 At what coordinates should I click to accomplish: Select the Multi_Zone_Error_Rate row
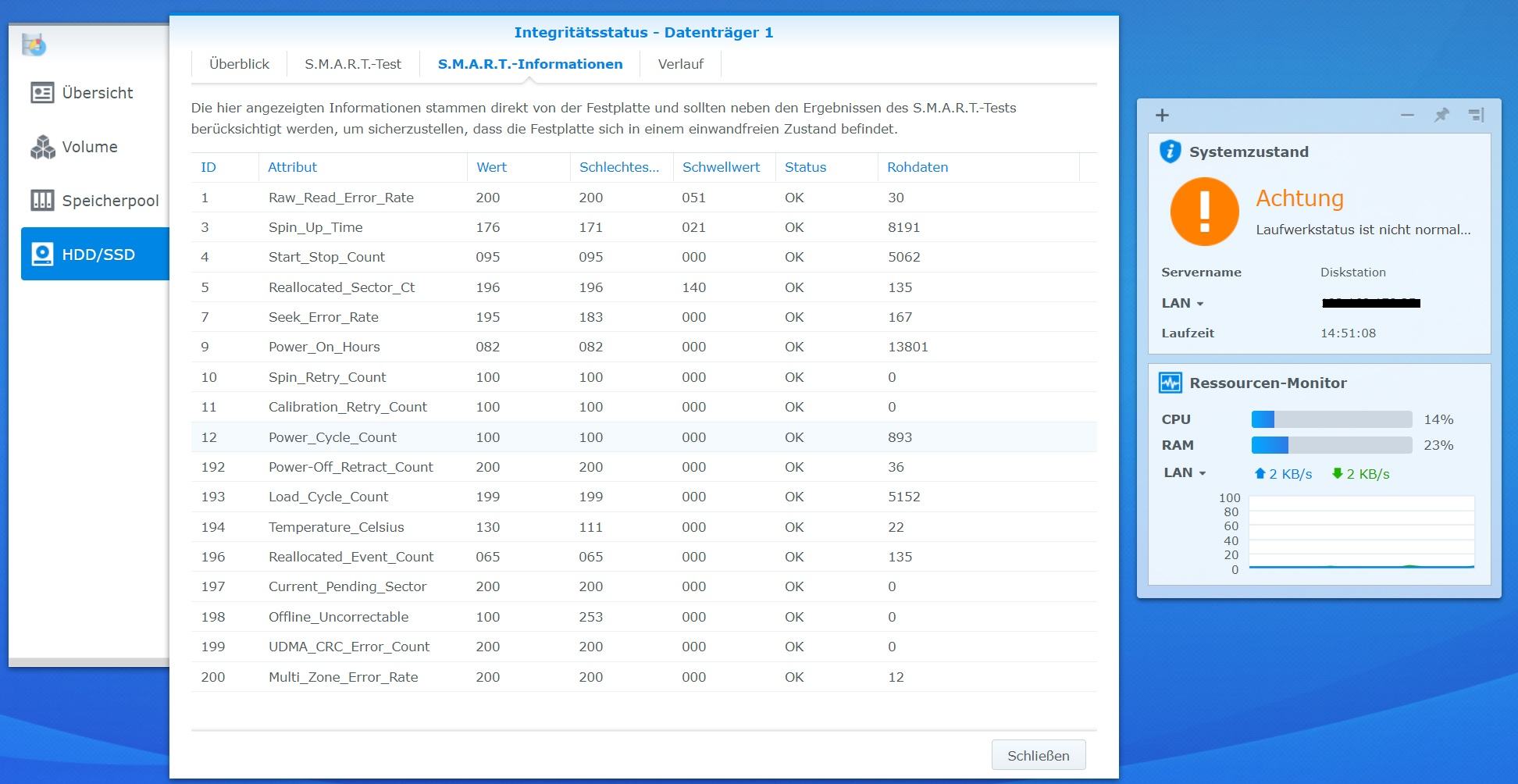tap(643, 677)
